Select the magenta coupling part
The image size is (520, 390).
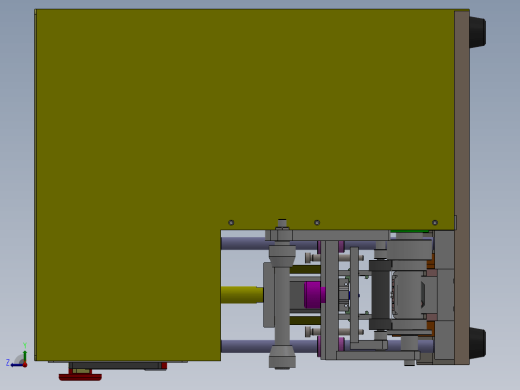tap(314, 295)
